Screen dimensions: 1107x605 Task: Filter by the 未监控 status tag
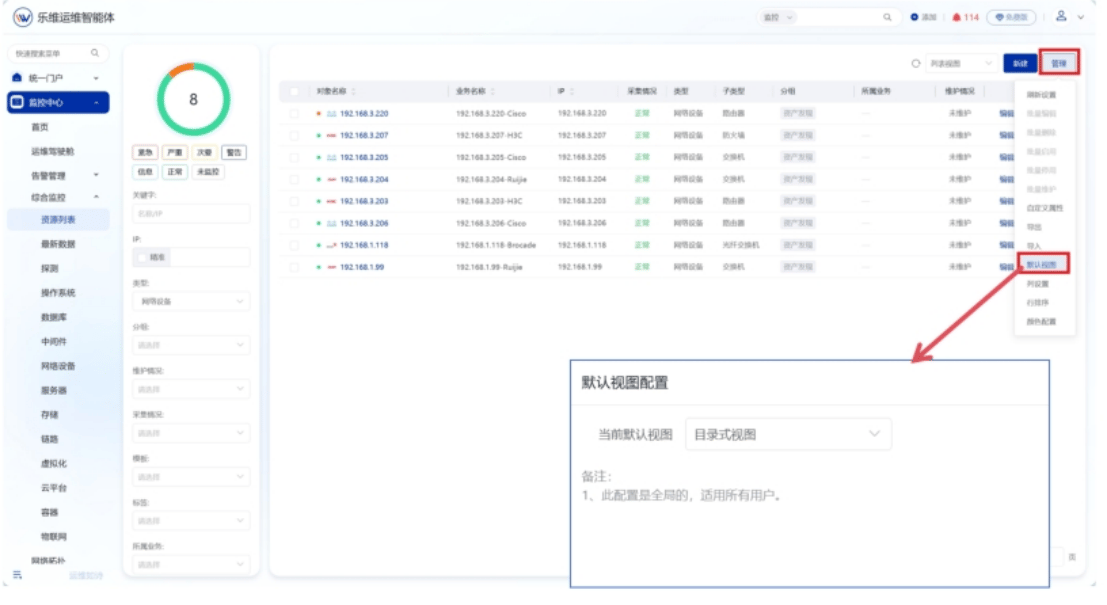pyautogui.click(x=208, y=172)
